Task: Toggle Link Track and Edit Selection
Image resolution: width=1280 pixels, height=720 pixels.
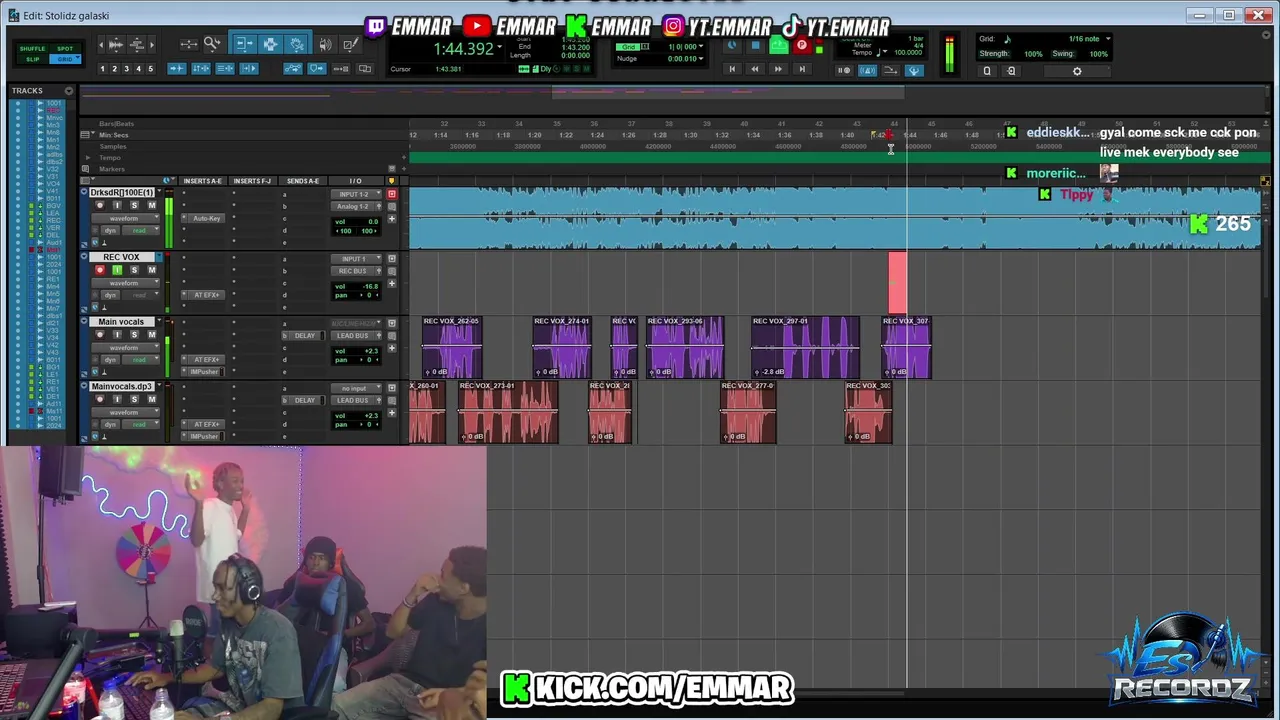Action: click(x=225, y=69)
